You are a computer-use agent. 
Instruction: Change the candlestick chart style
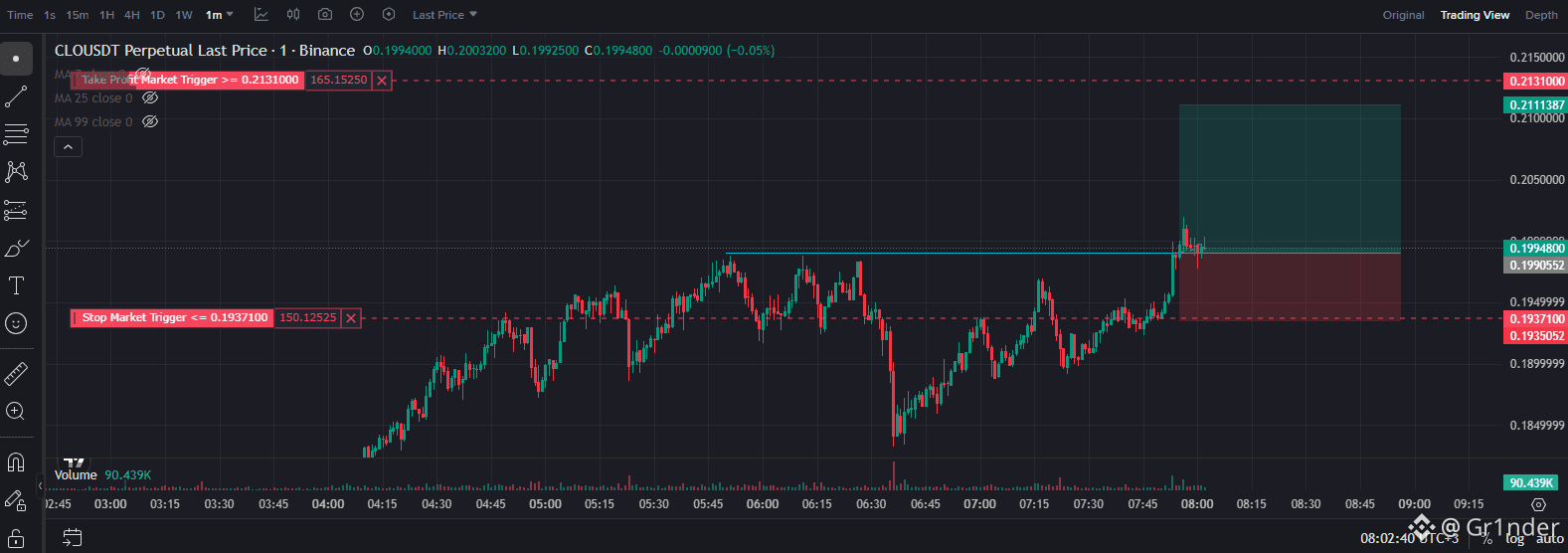pos(293,15)
